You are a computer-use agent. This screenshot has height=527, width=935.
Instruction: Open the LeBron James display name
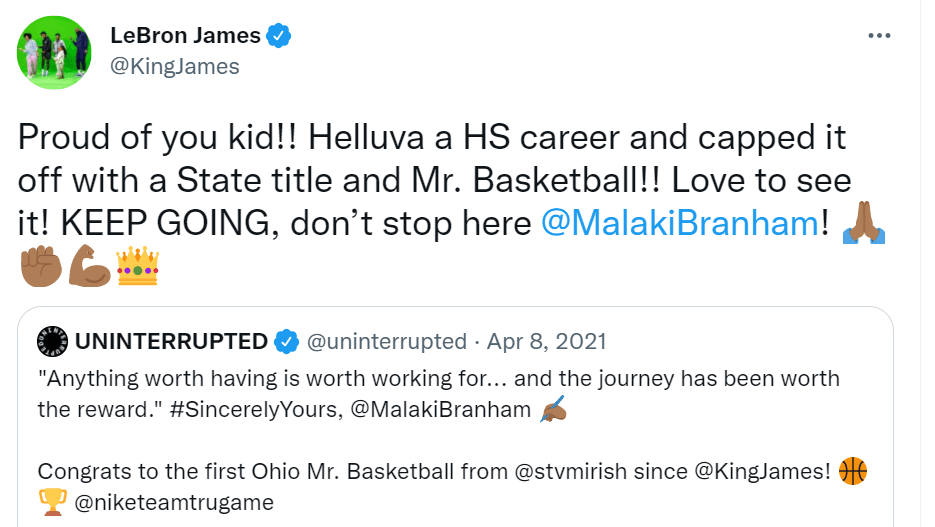click(185, 36)
